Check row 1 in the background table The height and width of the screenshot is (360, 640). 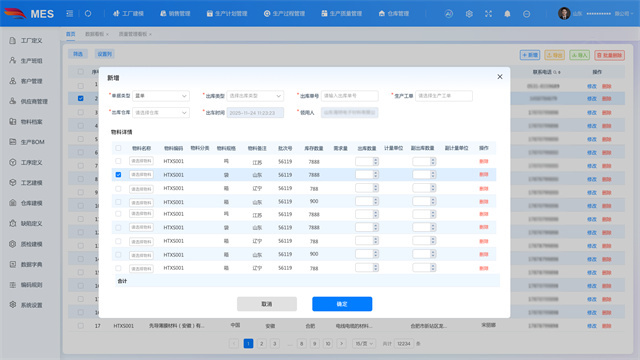80,86
